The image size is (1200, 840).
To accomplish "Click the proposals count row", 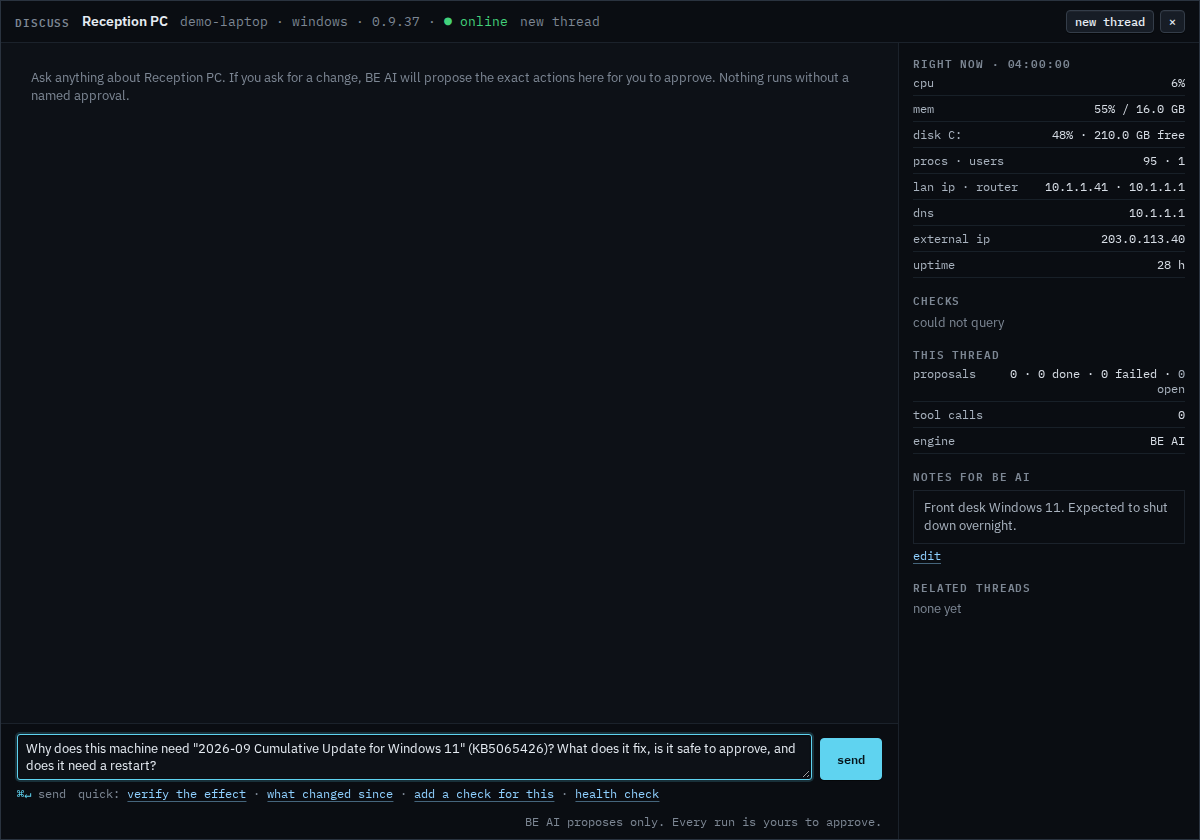I will click(x=1049, y=381).
